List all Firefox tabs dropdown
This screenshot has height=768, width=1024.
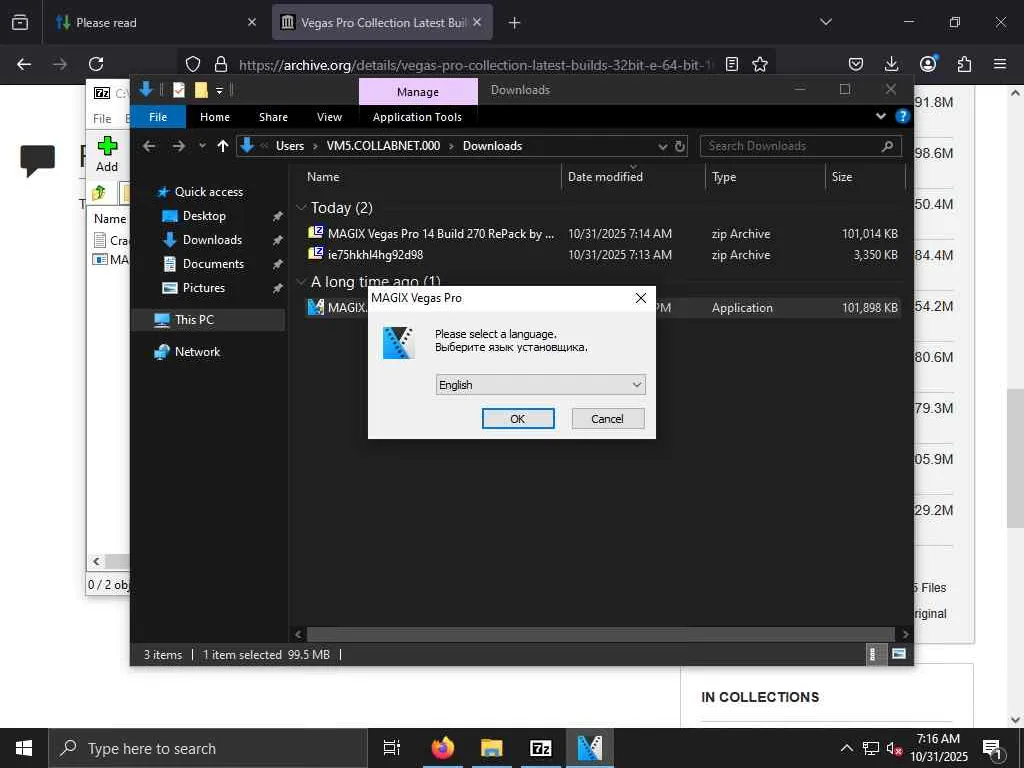tap(826, 22)
